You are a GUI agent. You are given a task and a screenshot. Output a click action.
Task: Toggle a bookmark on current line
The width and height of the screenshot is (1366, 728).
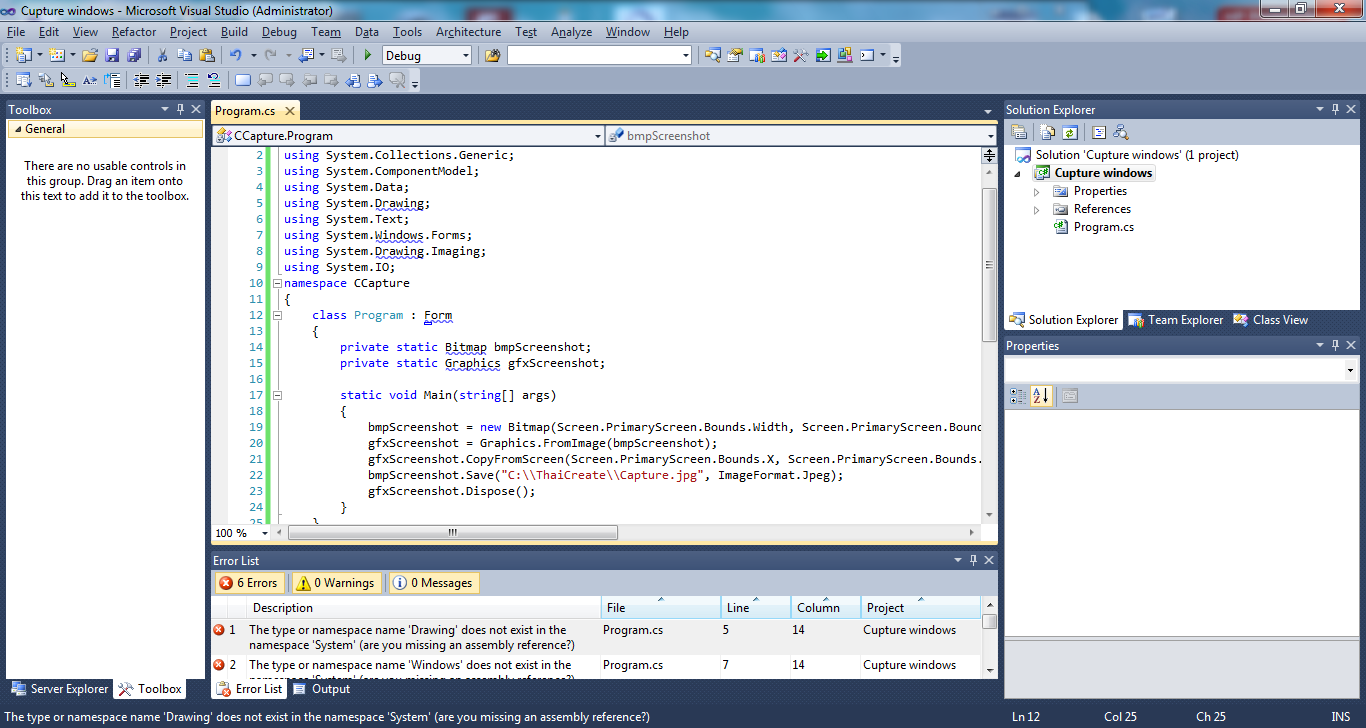(x=243, y=80)
